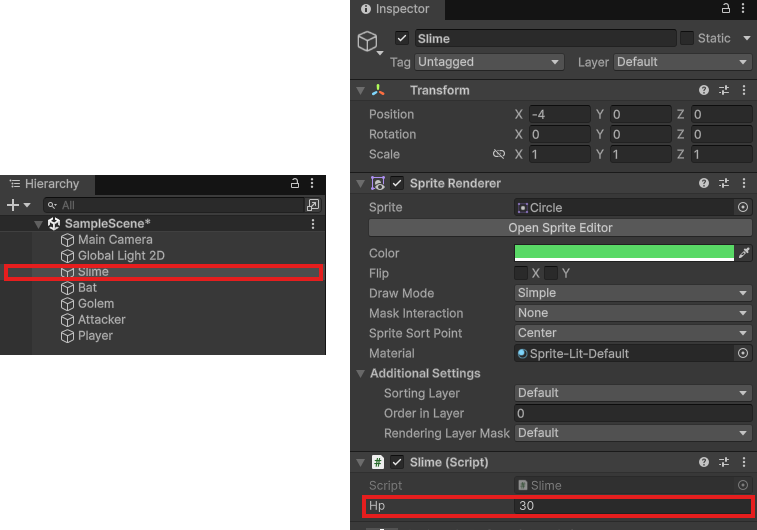Click the Slime name field in Inspector
This screenshot has width=757, height=530.
click(545, 38)
